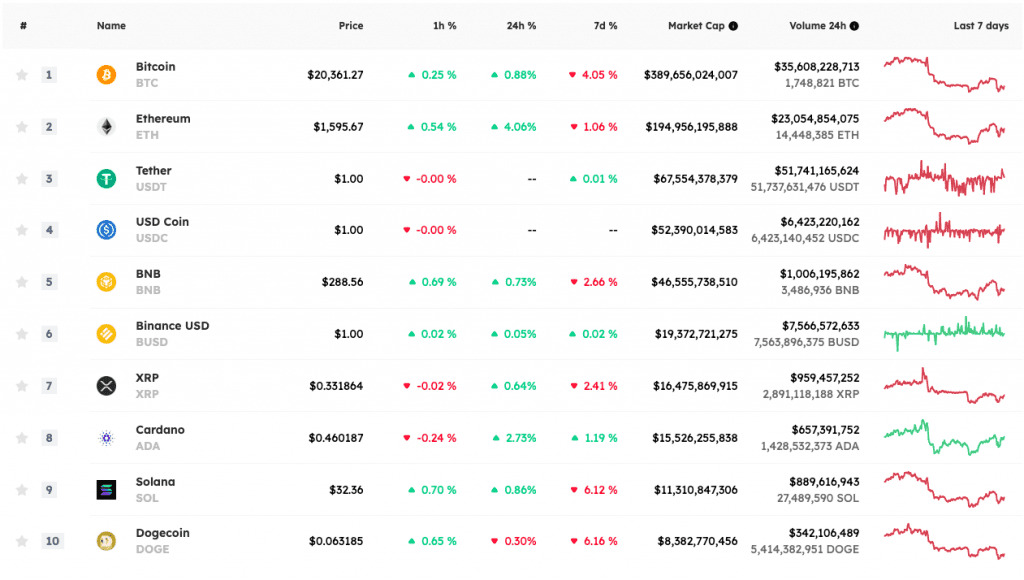Screen dimensions: 1024x580
Task: Sort table by Market Cap header
Action: 696,26
